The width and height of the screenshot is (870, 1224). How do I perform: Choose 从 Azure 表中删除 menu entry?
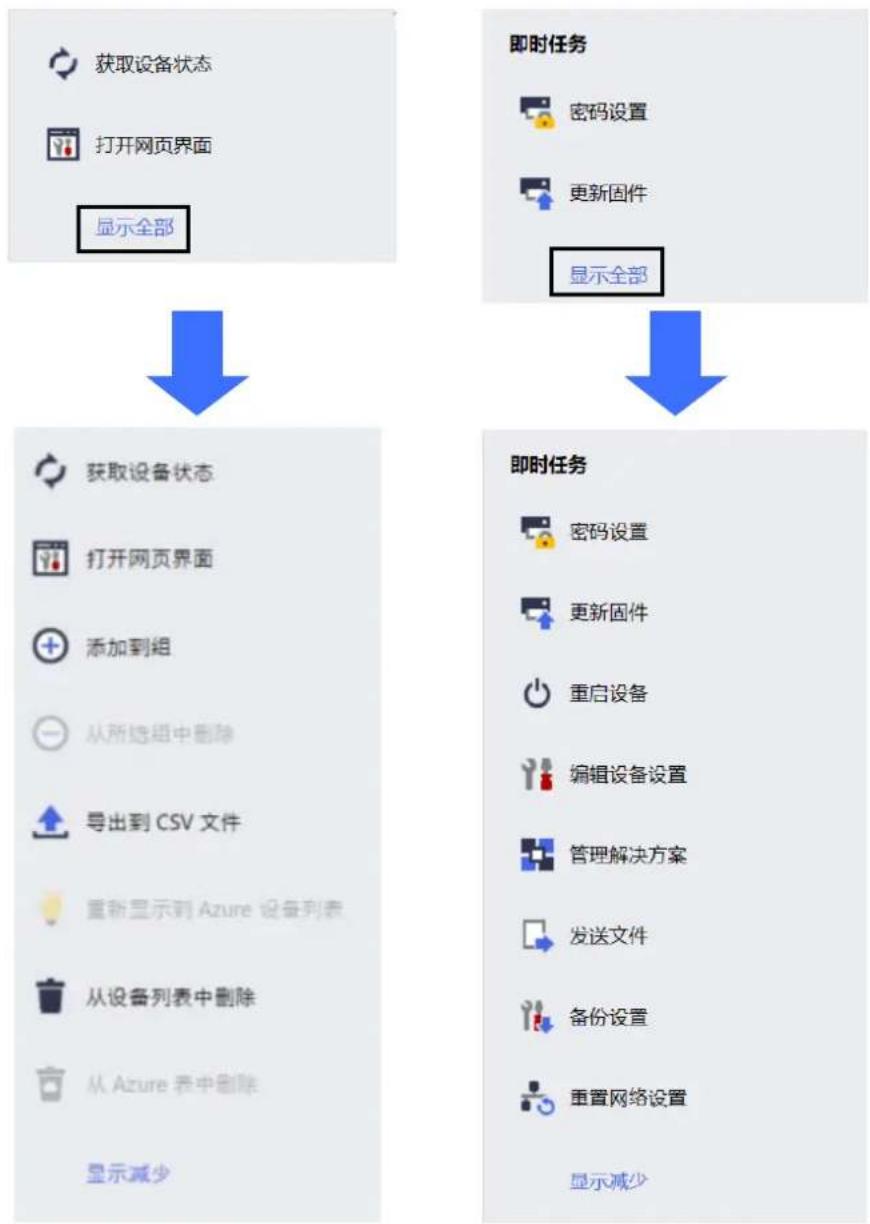pos(171,1085)
